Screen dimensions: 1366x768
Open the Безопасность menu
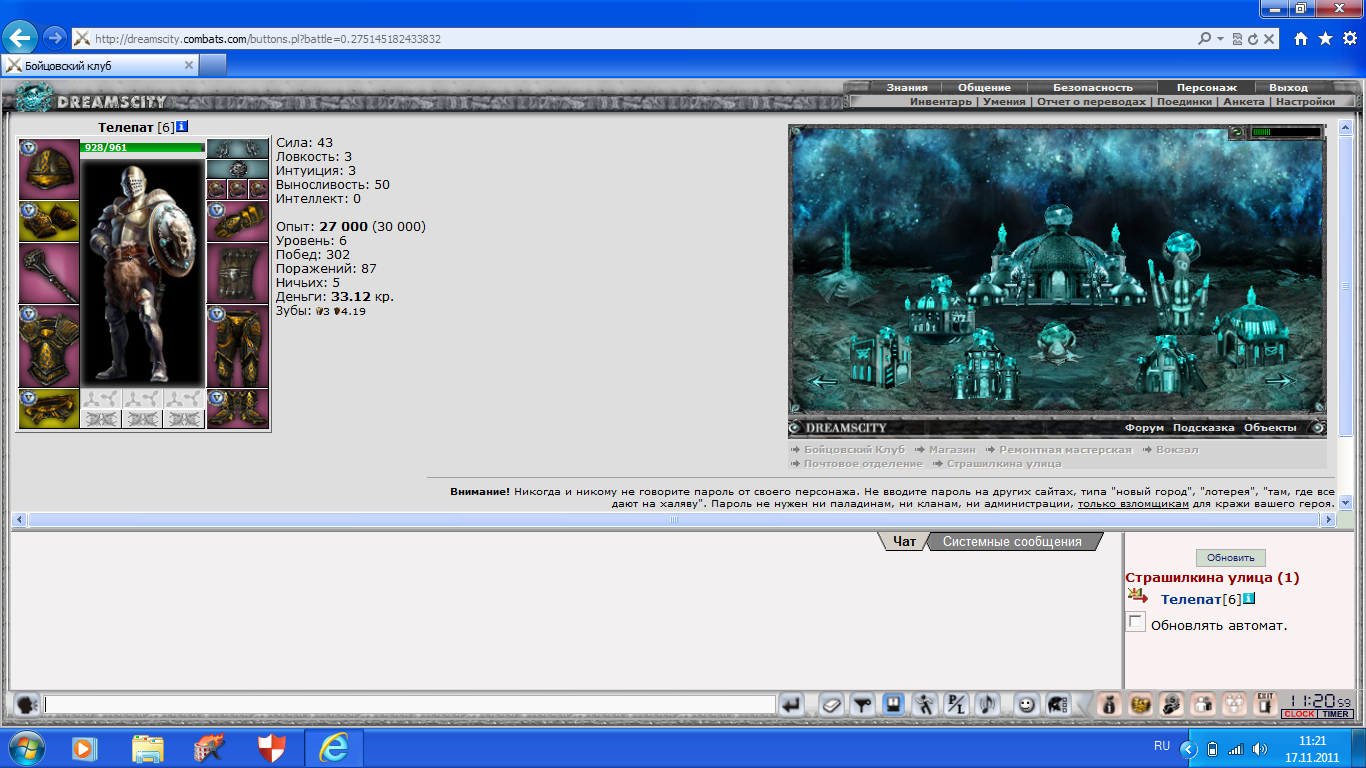[1092, 88]
